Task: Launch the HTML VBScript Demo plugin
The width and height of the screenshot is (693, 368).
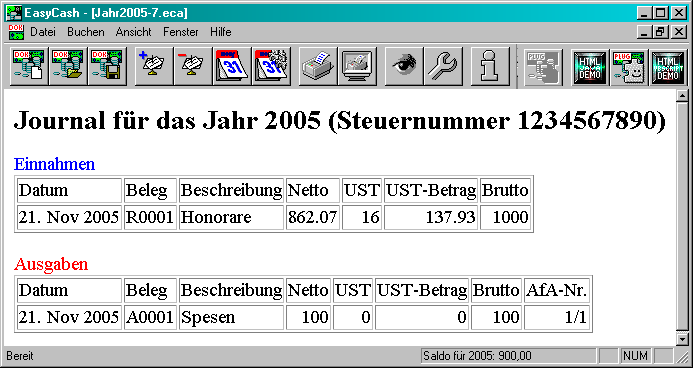Action: pos(669,66)
